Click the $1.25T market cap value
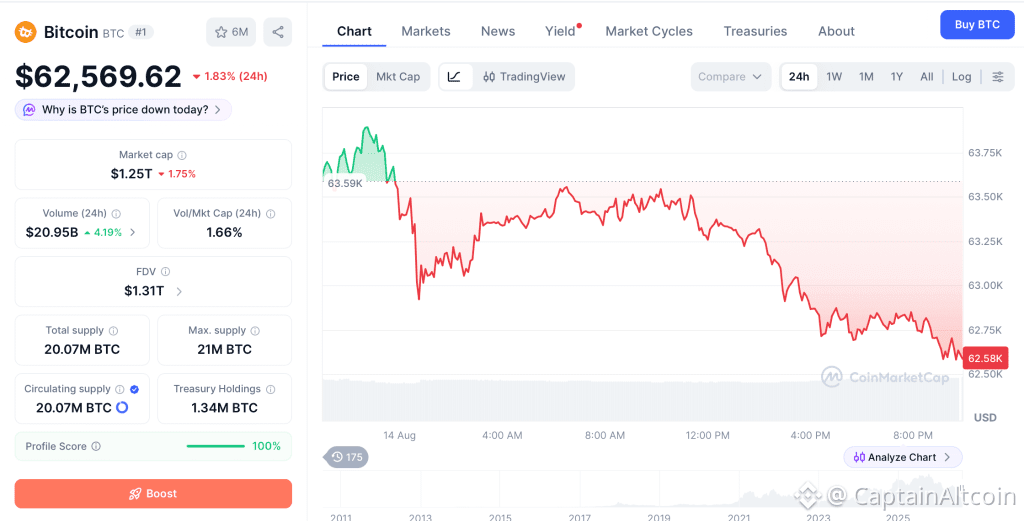1024x521 pixels. tap(131, 174)
